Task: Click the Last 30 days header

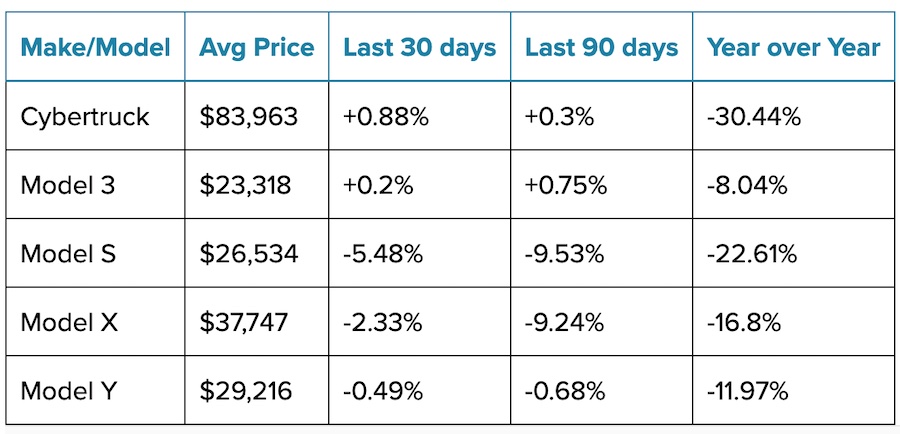Action: point(418,47)
